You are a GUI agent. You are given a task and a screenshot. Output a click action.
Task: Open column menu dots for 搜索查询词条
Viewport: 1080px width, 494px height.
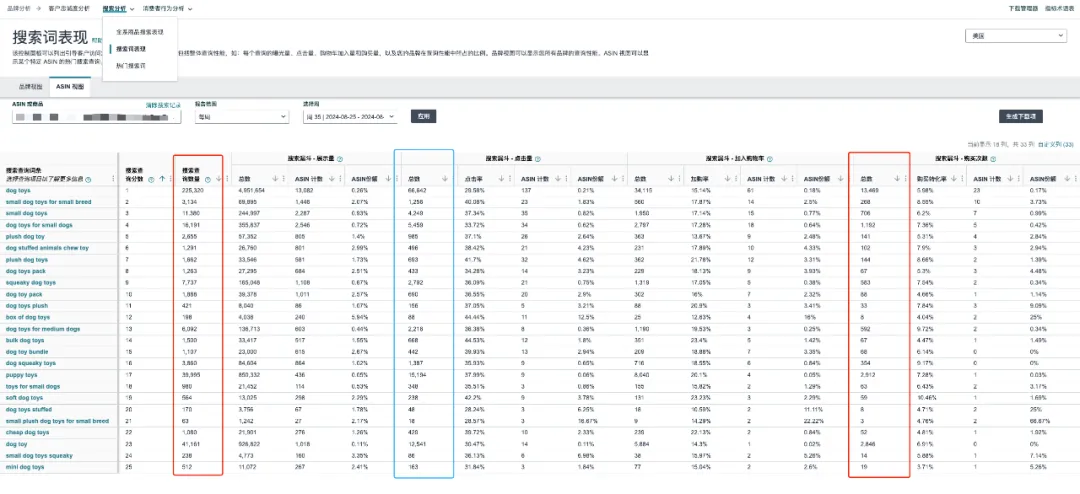pyautogui.click(x=113, y=178)
